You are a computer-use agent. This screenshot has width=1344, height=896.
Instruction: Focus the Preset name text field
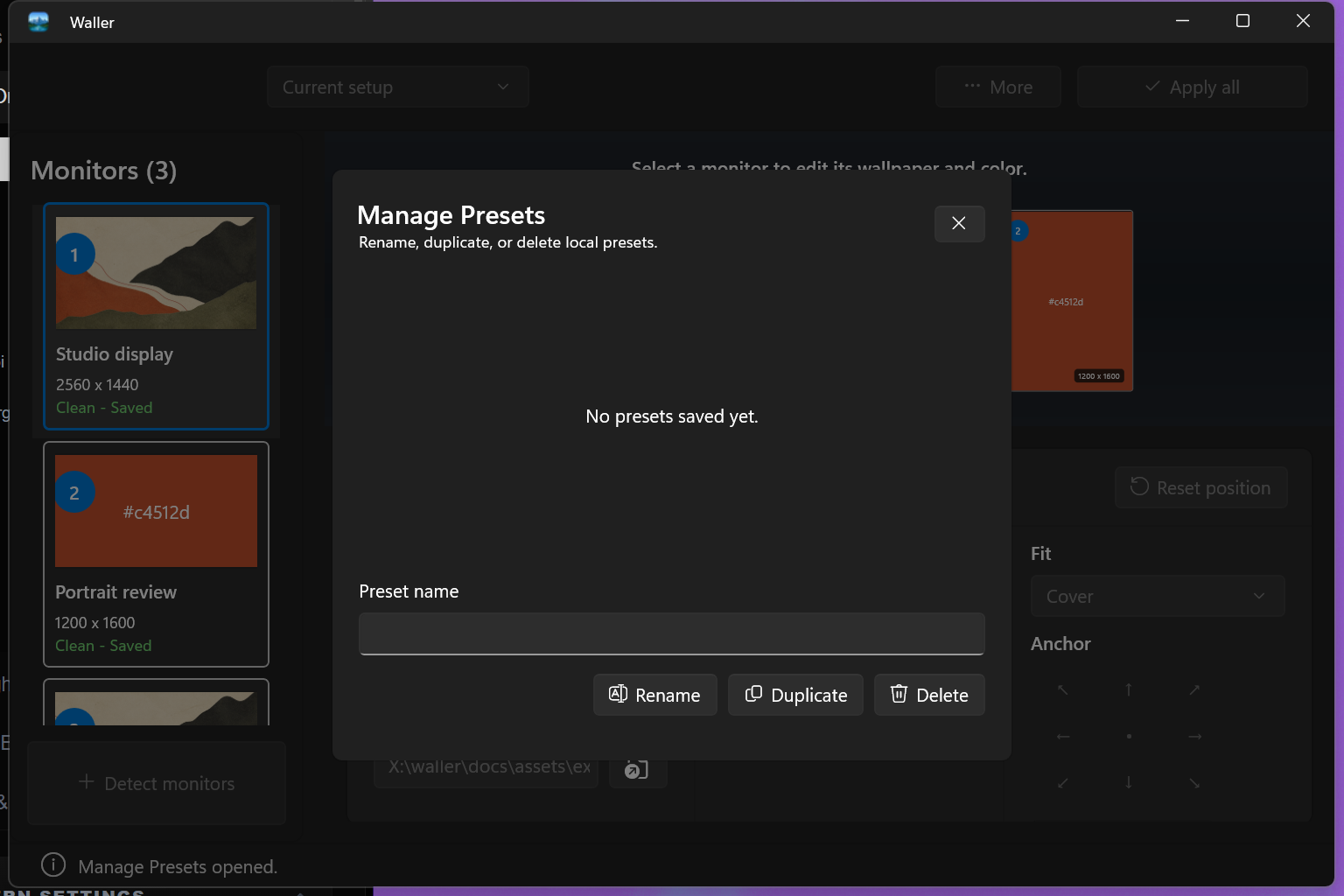coord(671,633)
